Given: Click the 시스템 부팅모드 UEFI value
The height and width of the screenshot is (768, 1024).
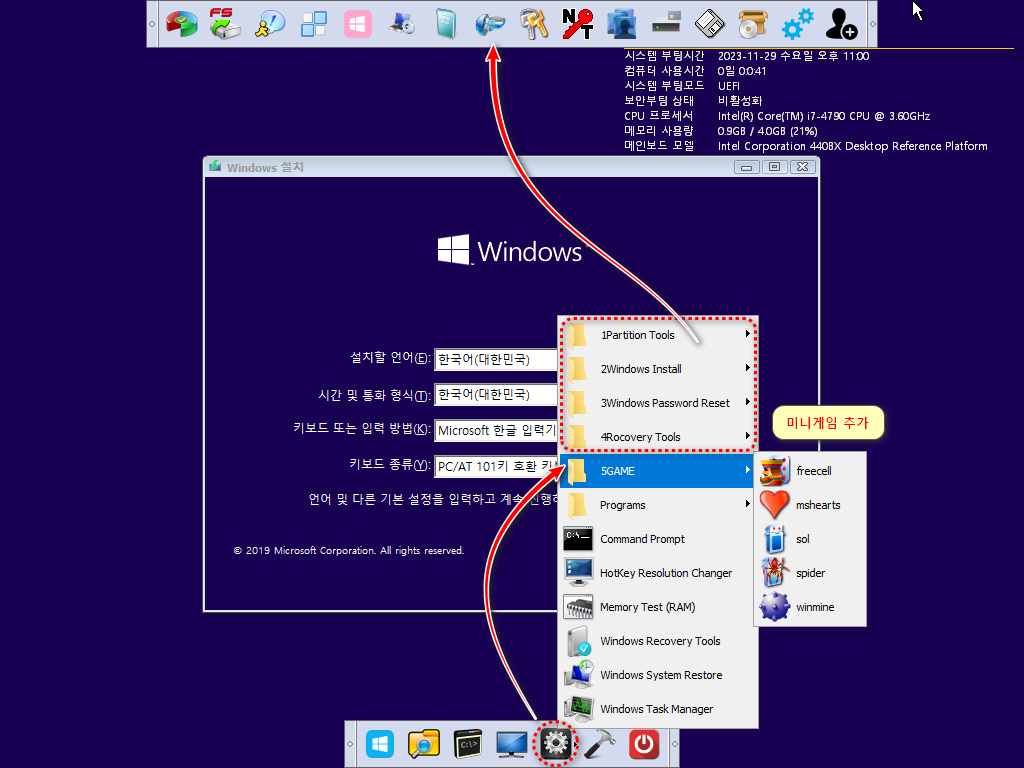Looking at the screenshot, I should tap(729, 86).
